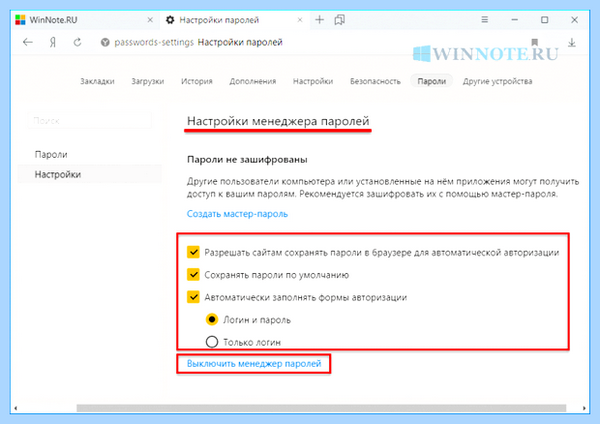
Task: Open the История section
Action: pyautogui.click(x=197, y=81)
